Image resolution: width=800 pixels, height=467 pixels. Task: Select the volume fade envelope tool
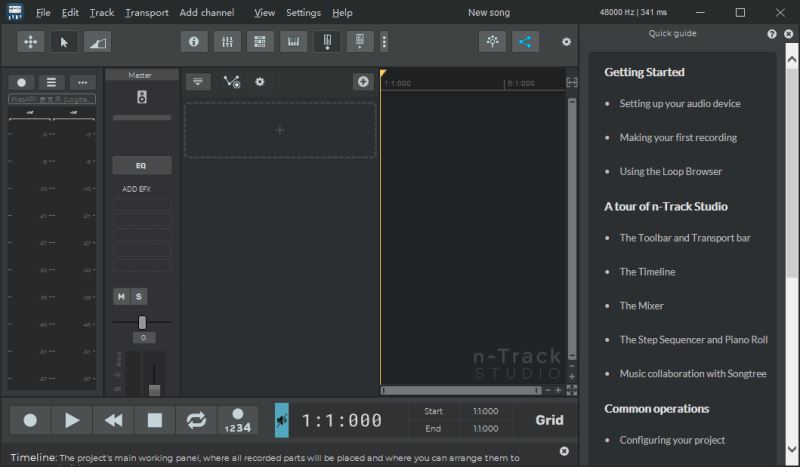tap(97, 42)
